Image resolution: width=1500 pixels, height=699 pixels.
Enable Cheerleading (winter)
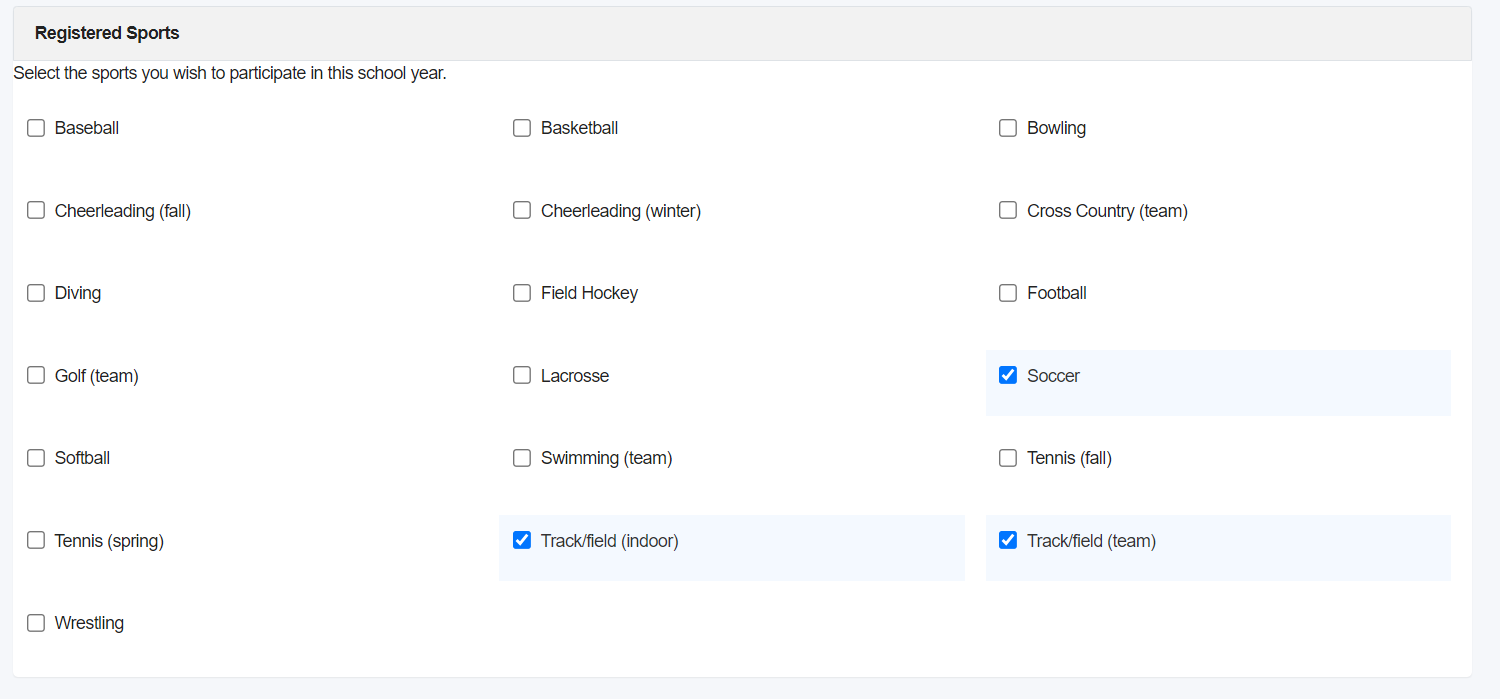pyautogui.click(x=521, y=210)
